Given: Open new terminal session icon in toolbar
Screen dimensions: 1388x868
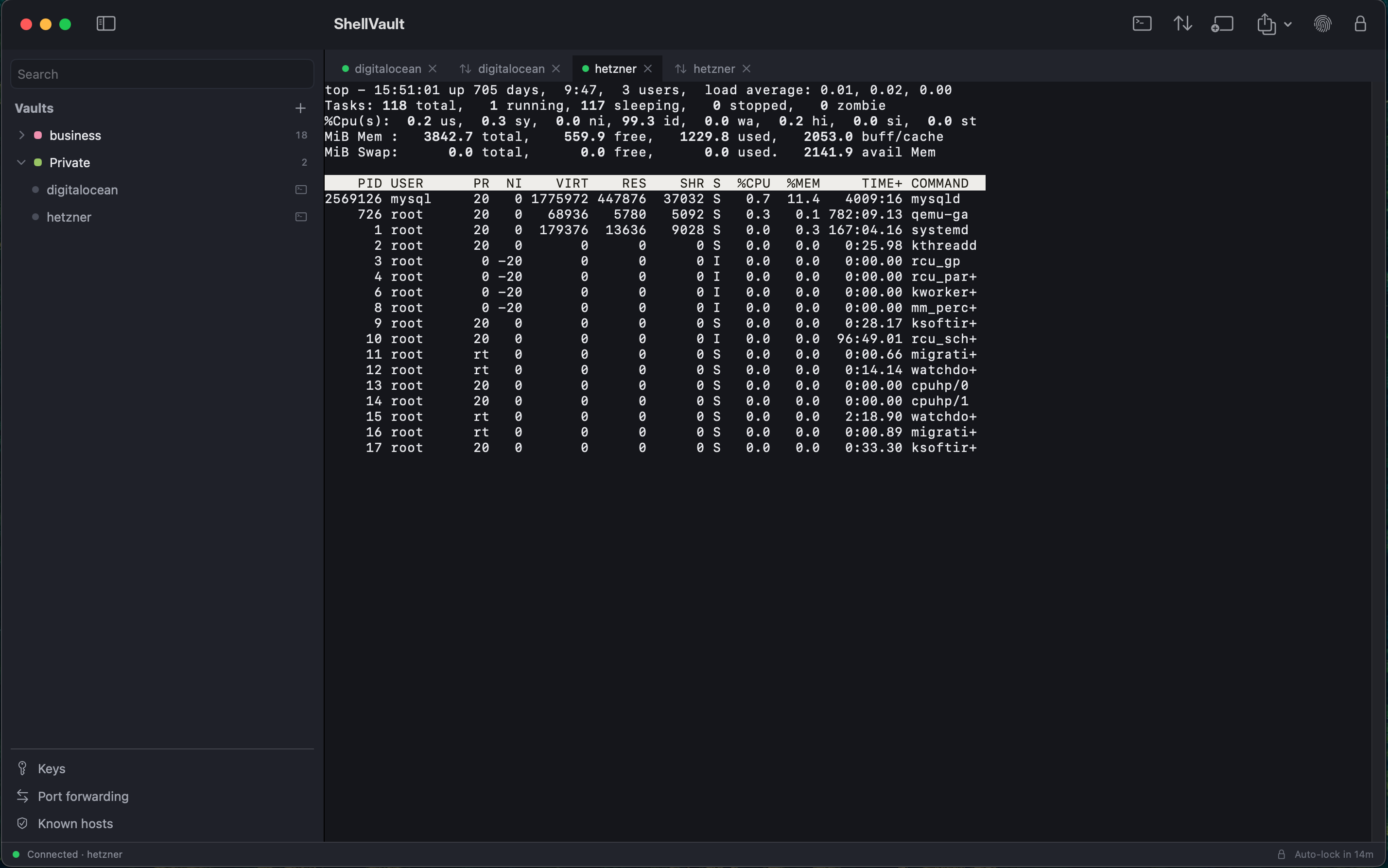Looking at the screenshot, I should point(1142,23).
